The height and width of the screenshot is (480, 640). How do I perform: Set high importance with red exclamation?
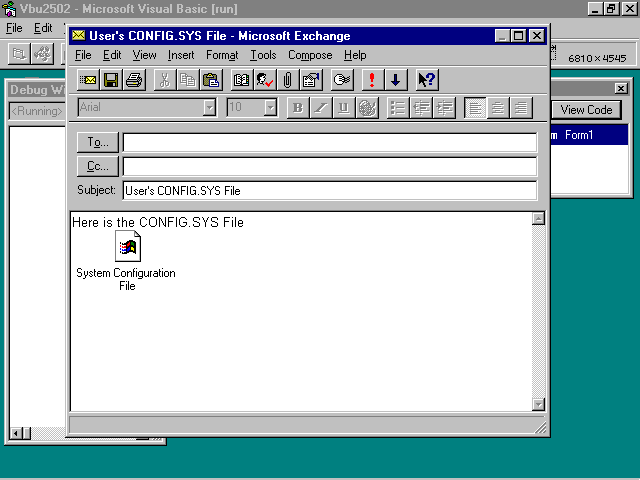coord(373,80)
